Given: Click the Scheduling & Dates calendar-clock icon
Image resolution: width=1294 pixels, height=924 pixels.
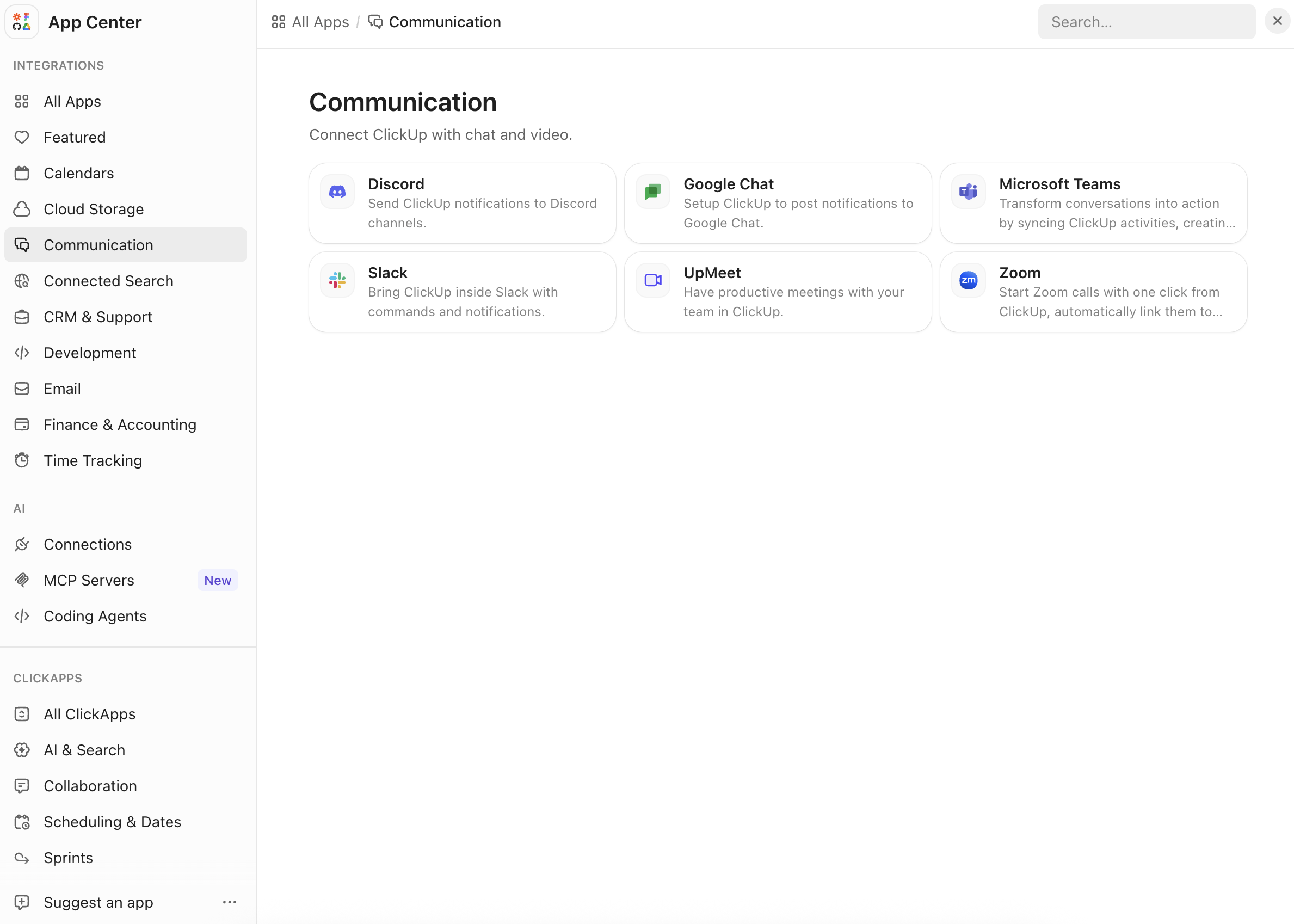Looking at the screenshot, I should pos(22,822).
